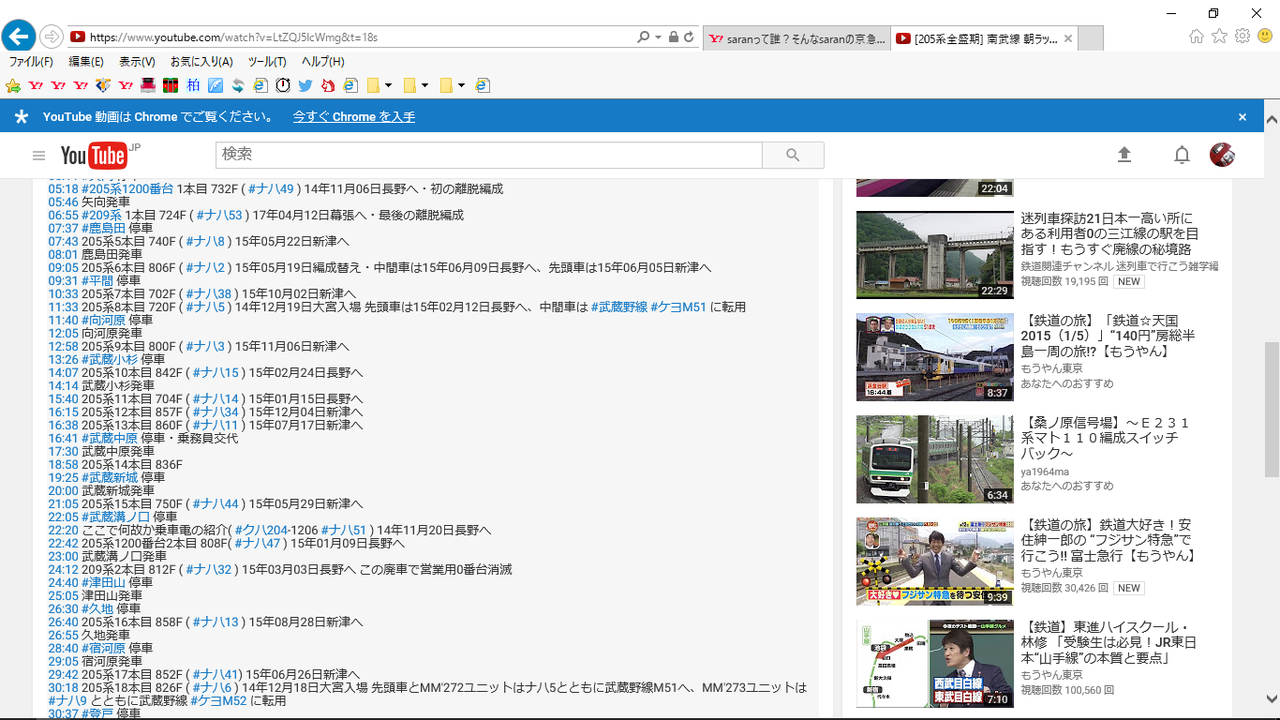1280x720 pixels.
Task: Open the ya1964ma channel name
Action: click(x=1045, y=471)
